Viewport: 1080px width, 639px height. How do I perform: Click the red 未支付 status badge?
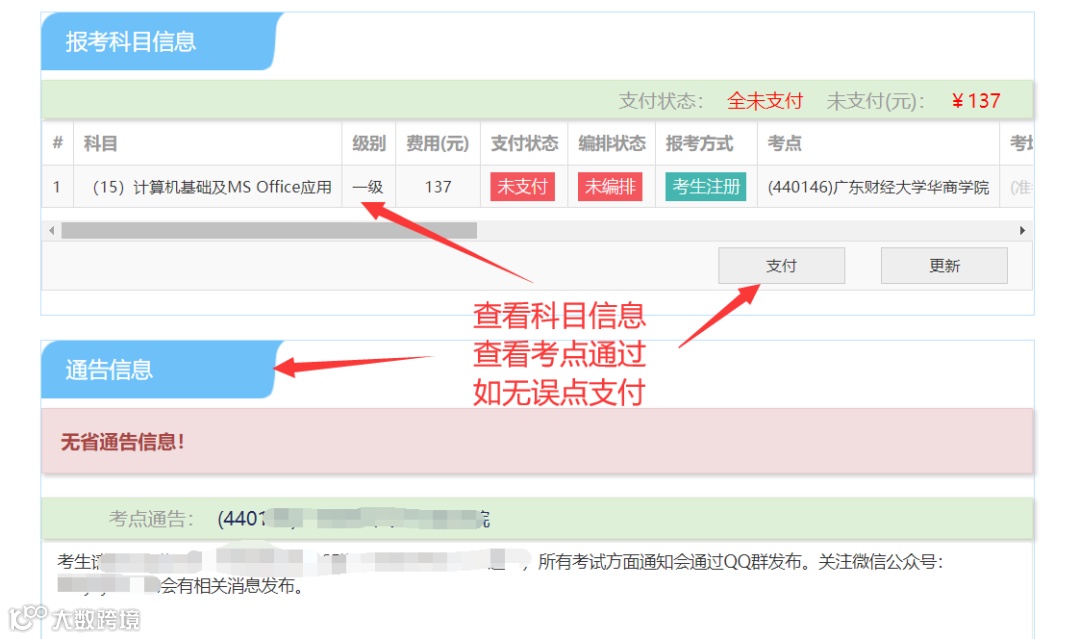(x=523, y=187)
